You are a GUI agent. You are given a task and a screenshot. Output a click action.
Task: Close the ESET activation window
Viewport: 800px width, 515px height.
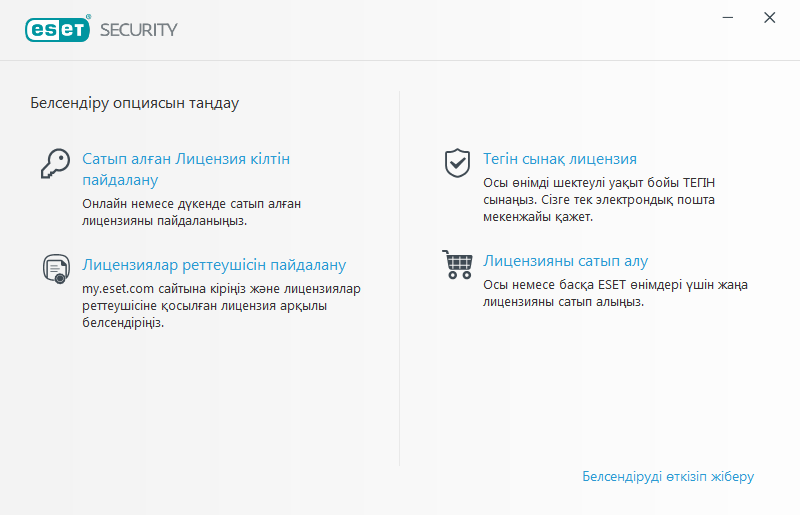[769, 17]
